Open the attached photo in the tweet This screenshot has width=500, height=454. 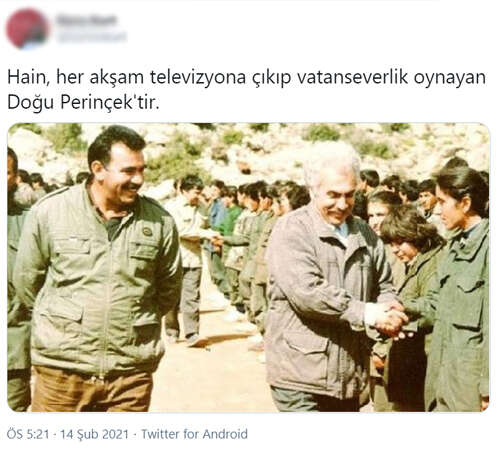(249, 267)
